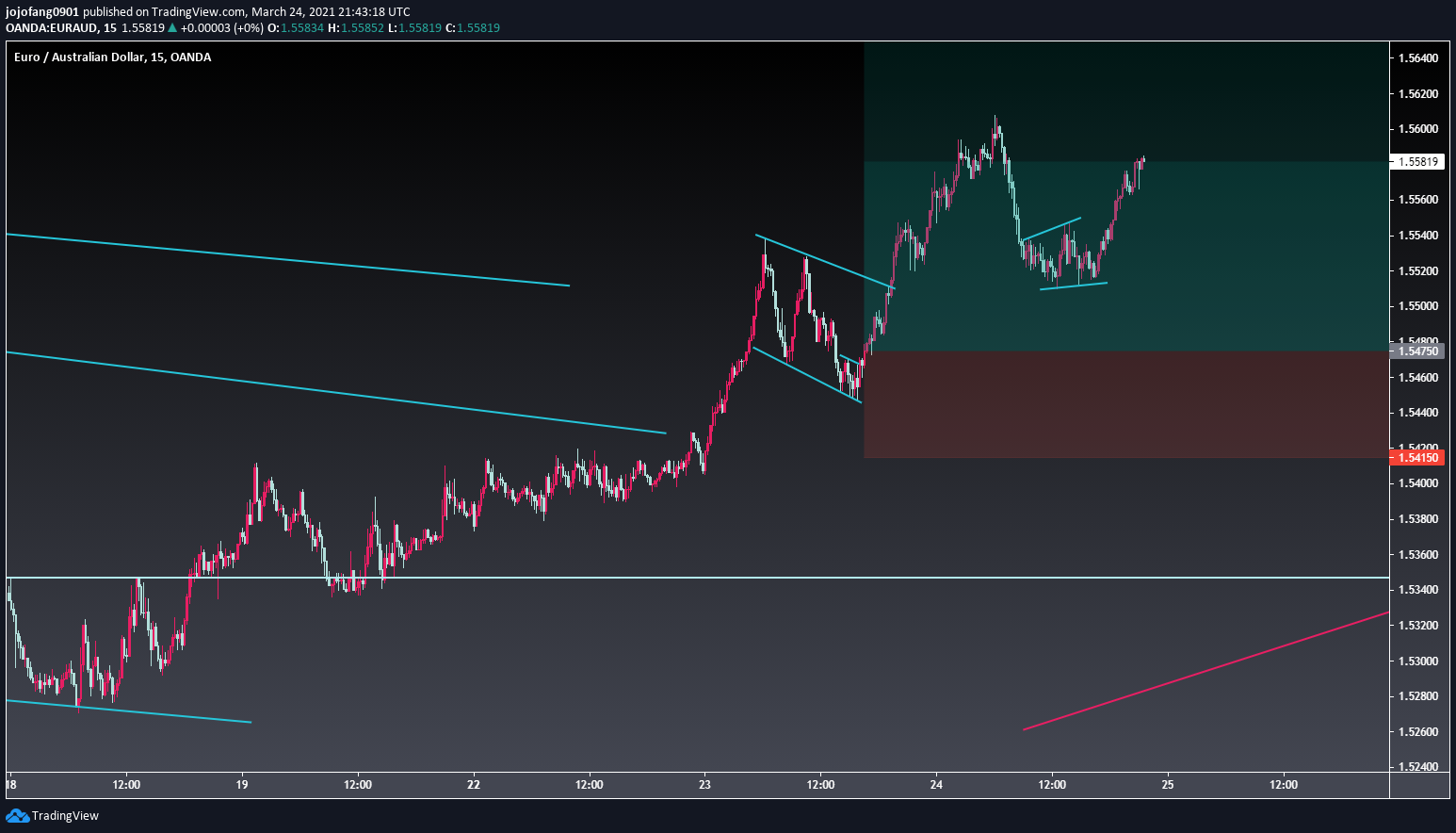The image size is (1456, 833).
Task: Click the +0.00003 (+0%) change value
Action: click(x=222, y=27)
